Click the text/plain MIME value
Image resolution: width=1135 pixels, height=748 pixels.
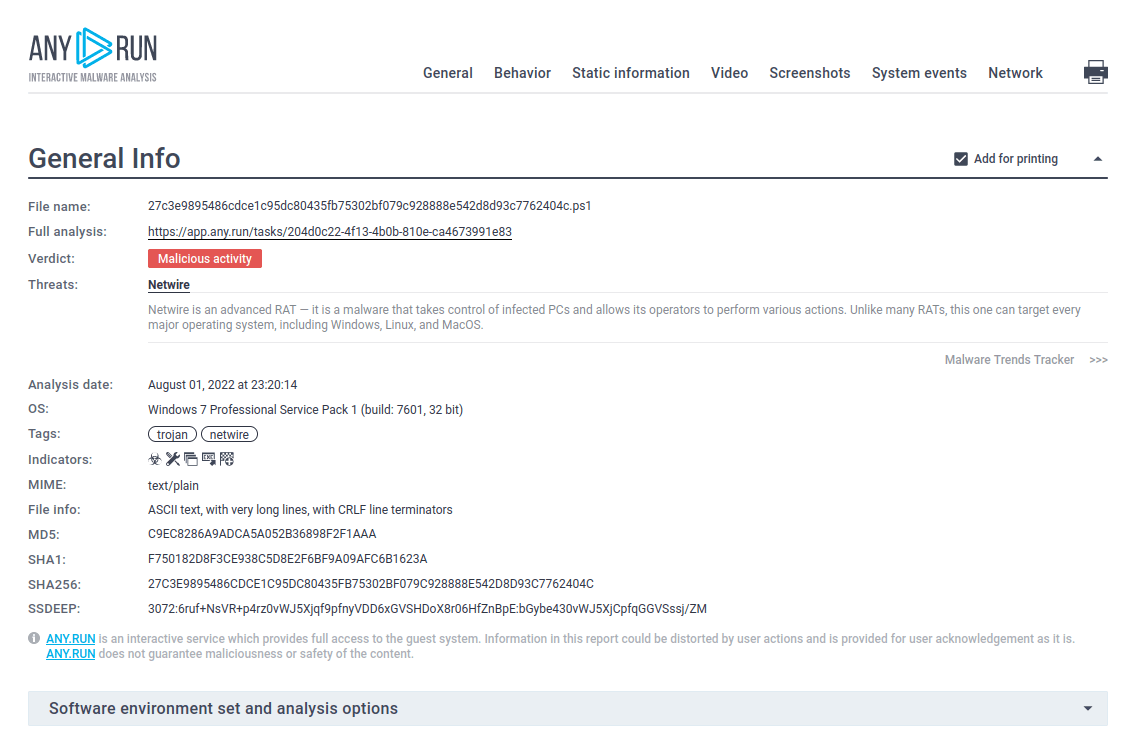pyautogui.click(x=173, y=485)
